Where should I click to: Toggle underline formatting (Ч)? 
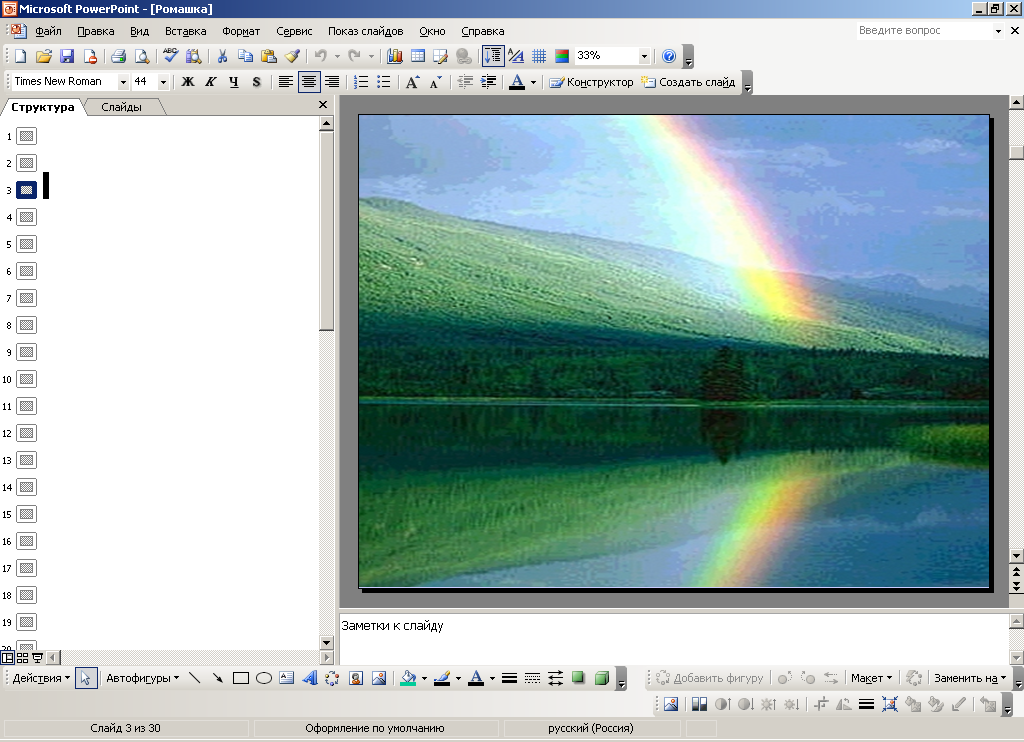tap(234, 82)
